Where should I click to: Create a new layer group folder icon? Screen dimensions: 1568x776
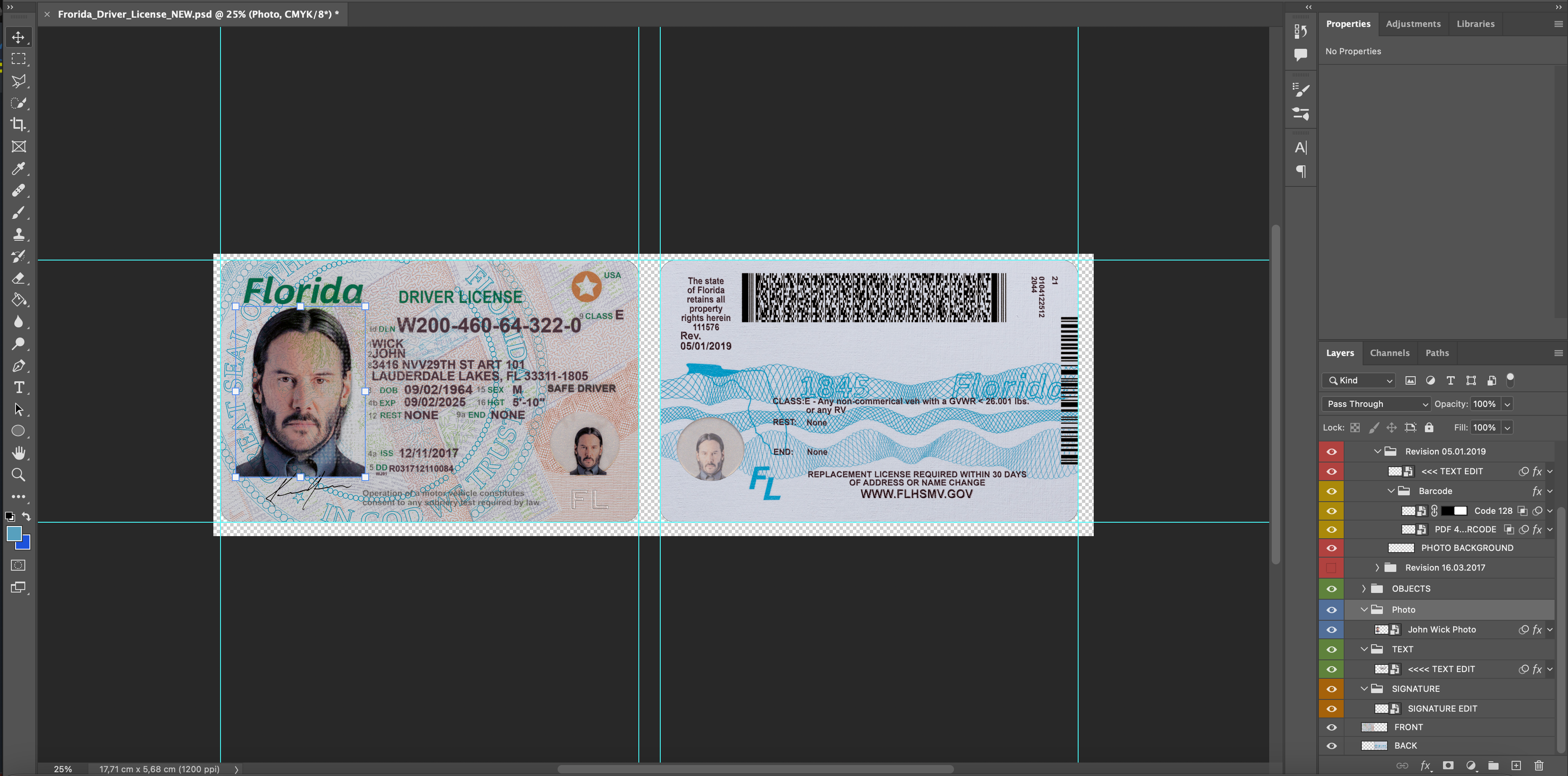(x=1493, y=765)
